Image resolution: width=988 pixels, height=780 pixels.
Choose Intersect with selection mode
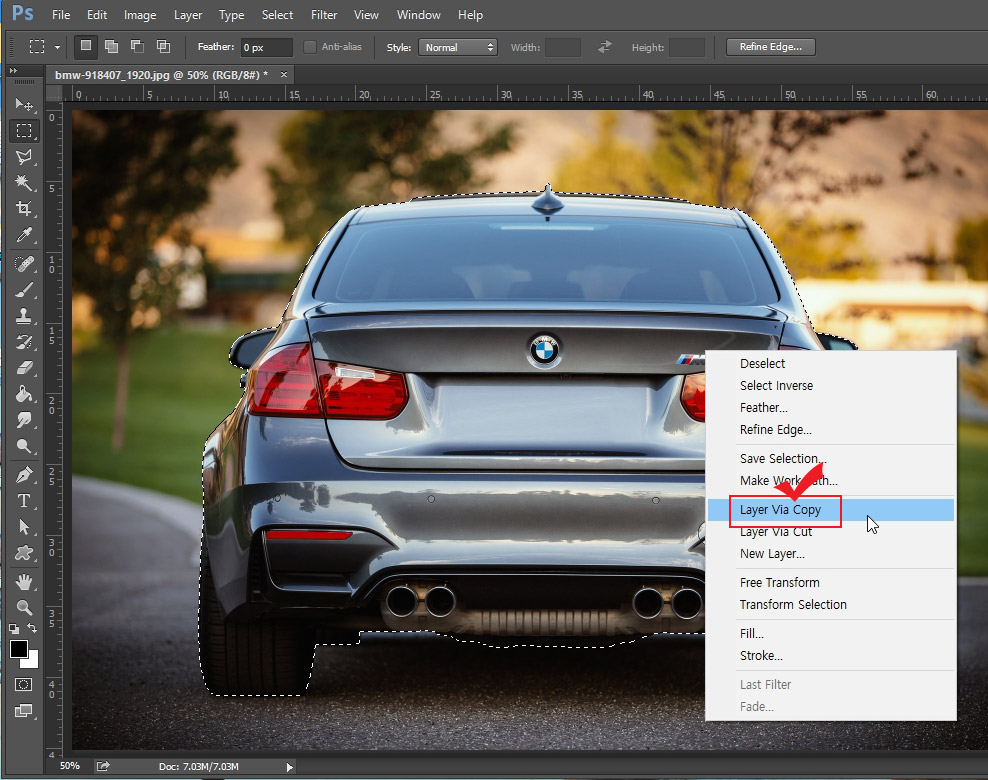click(163, 46)
